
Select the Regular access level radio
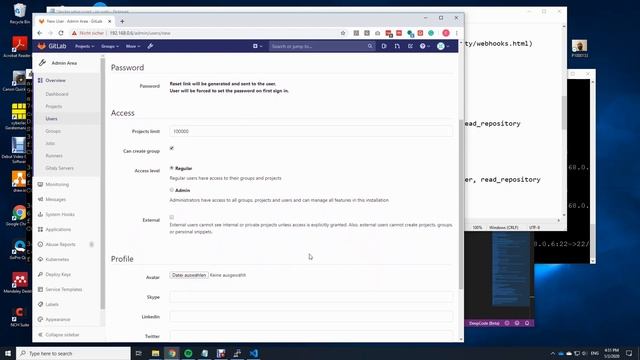click(172, 168)
